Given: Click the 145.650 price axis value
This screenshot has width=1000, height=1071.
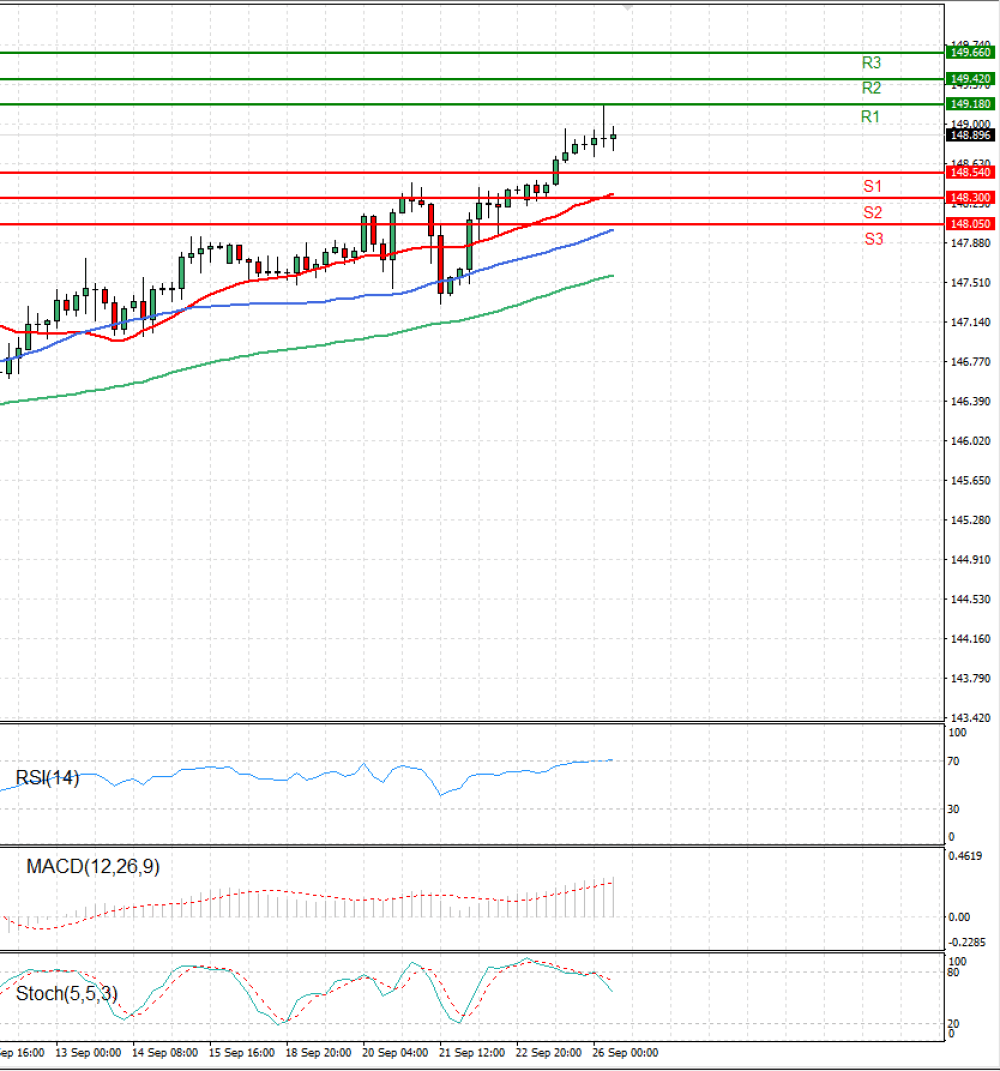Looking at the screenshot, I should [x=971, y=481].
